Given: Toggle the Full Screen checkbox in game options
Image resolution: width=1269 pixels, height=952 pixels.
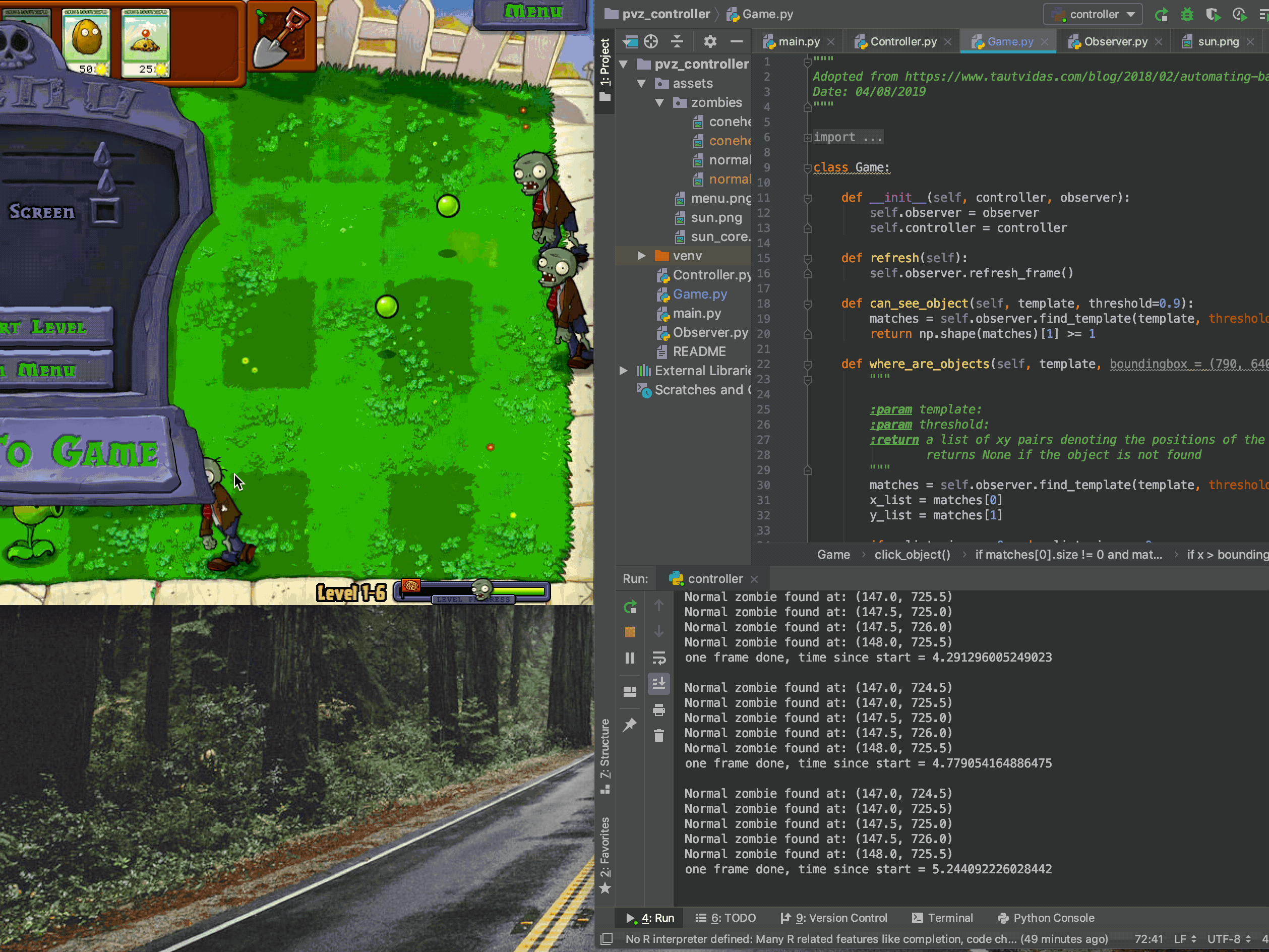Looking at the screenshot, I should [105, 211].
